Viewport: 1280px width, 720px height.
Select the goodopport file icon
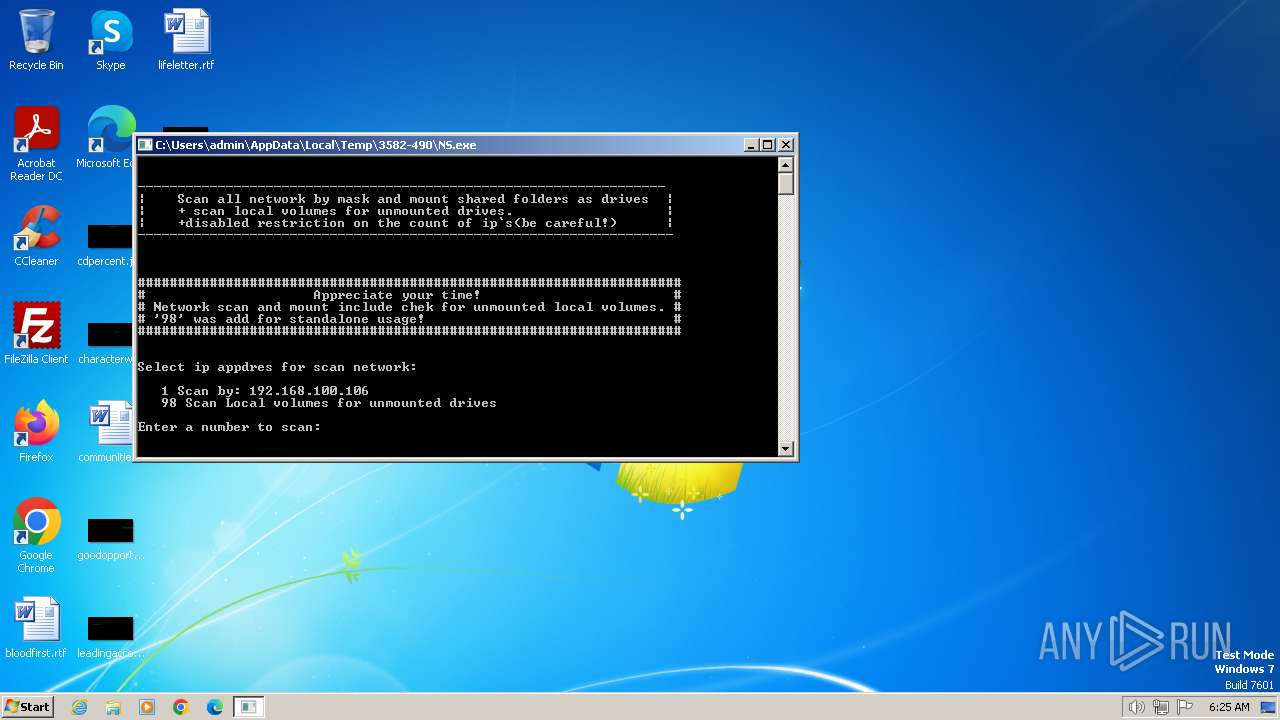coord(110,538)
